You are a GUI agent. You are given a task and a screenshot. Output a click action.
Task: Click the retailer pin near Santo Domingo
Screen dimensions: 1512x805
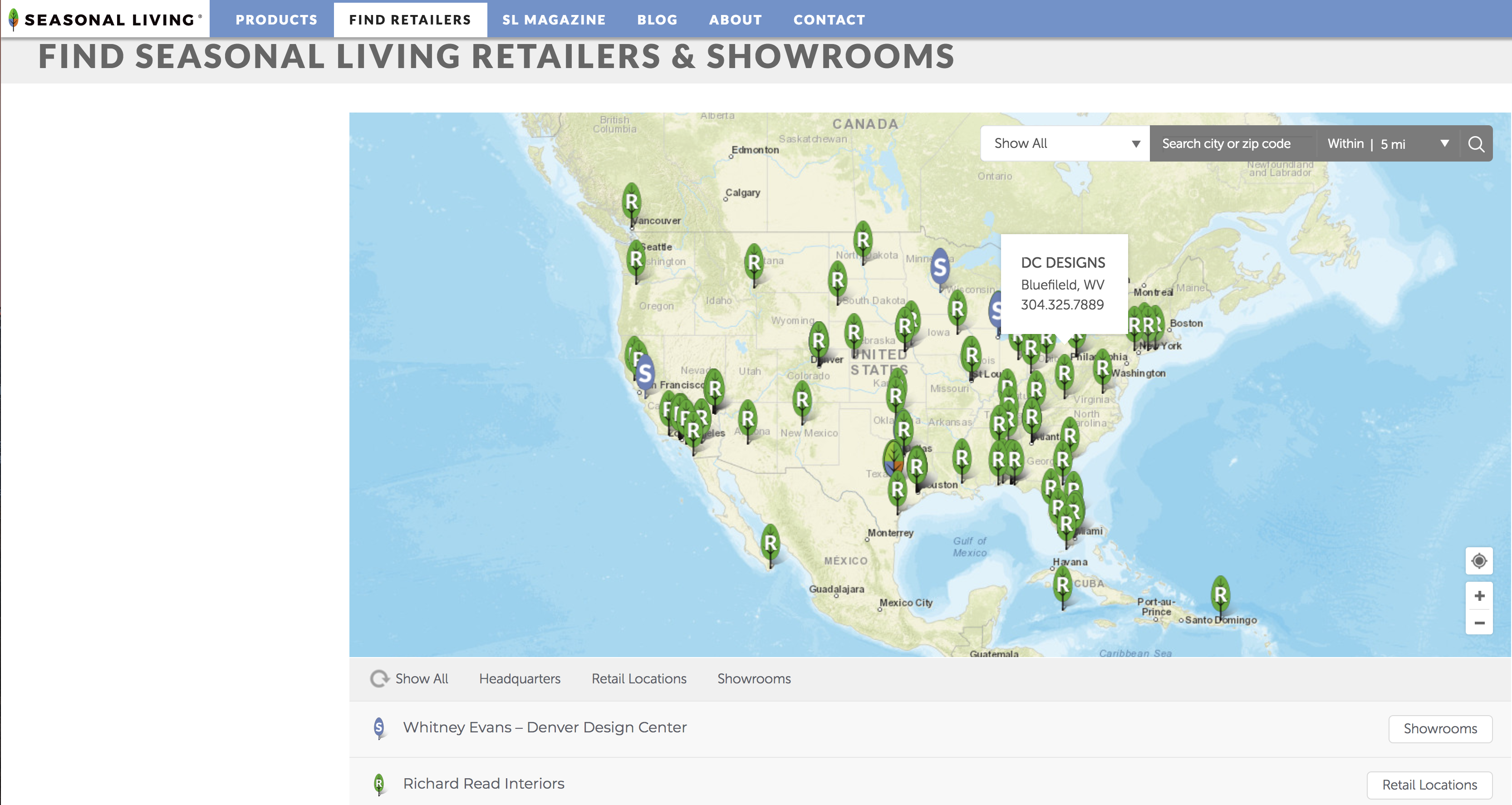(1220, 595)
